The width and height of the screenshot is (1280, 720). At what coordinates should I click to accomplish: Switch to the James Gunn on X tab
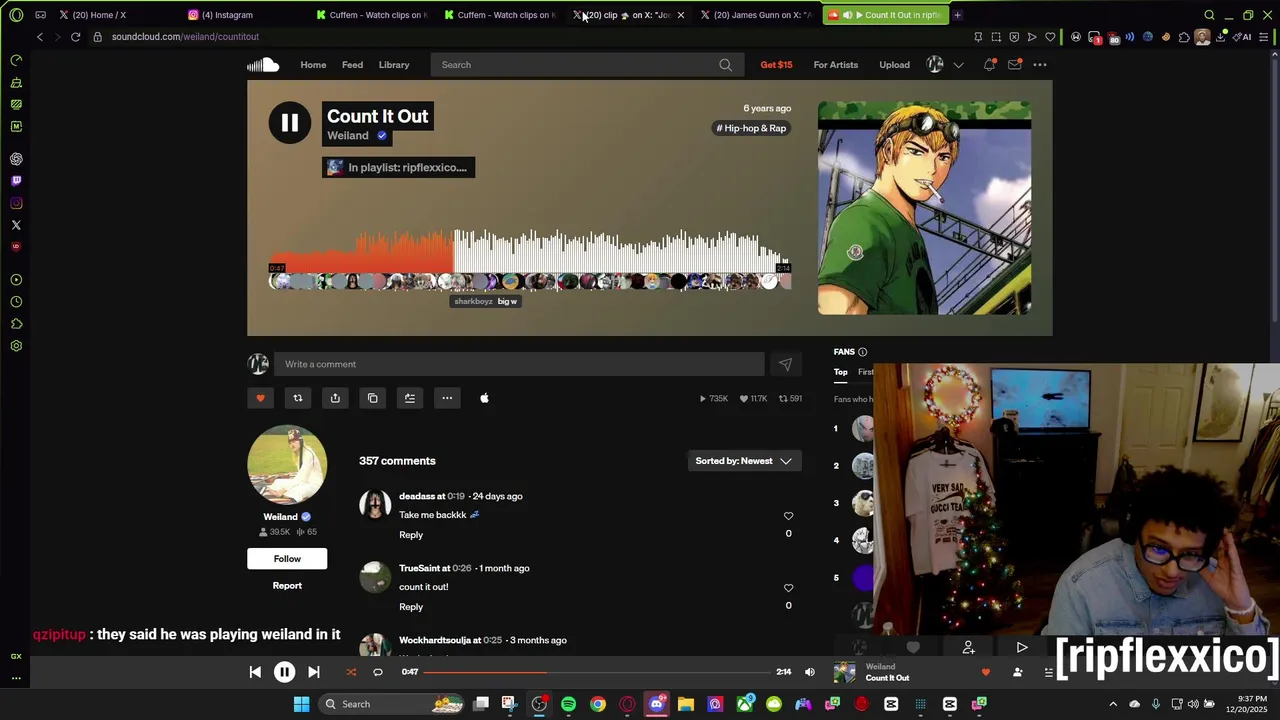tap(757, 15)
